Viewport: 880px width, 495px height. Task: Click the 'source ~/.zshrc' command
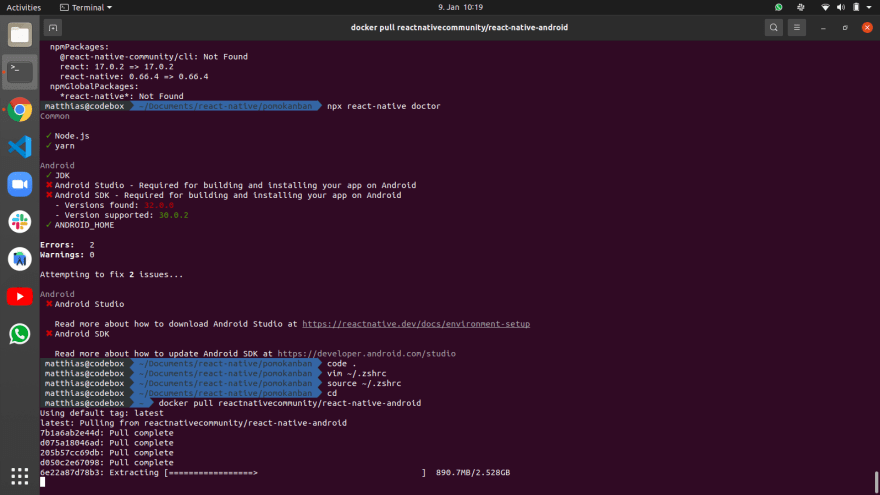(364, 383)
